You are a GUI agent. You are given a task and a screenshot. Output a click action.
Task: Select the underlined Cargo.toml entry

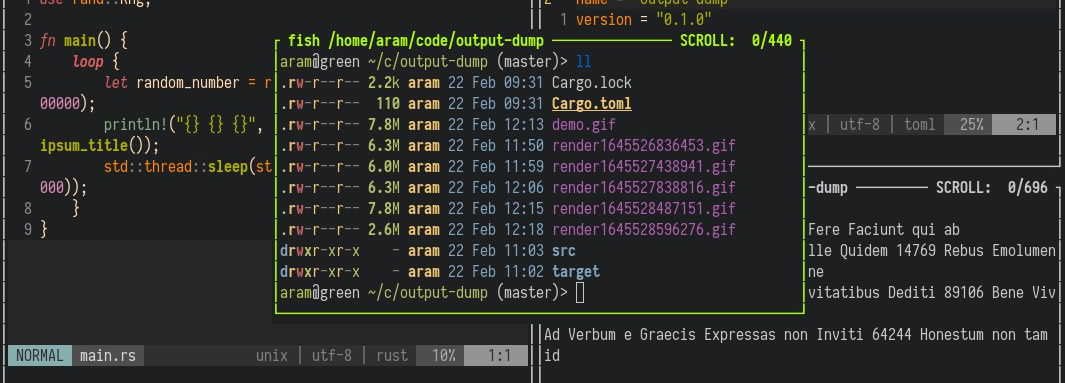(592, 104)
